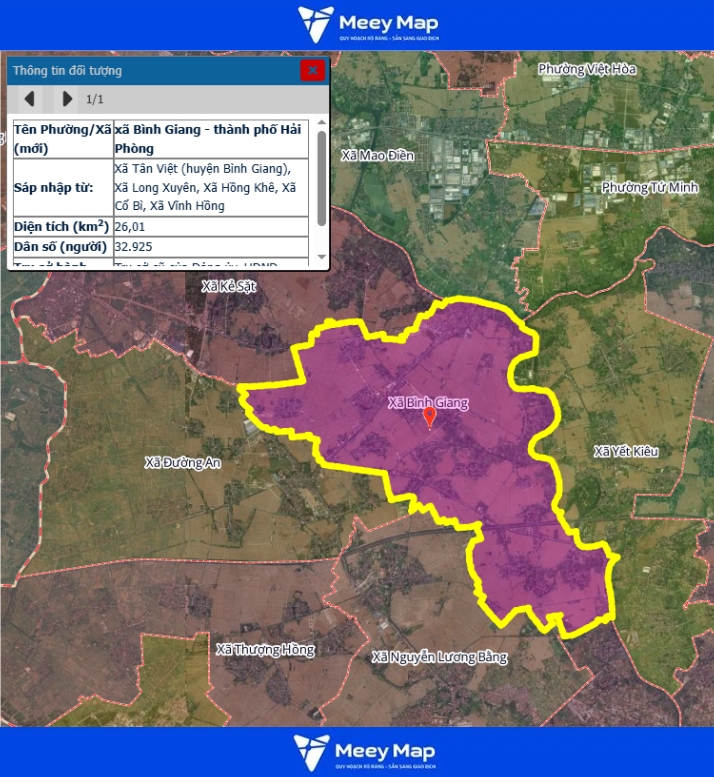Click the Diện tích value 26,01
The width and height of the screenshot is (714, 777).
click(x=130, y=226)
